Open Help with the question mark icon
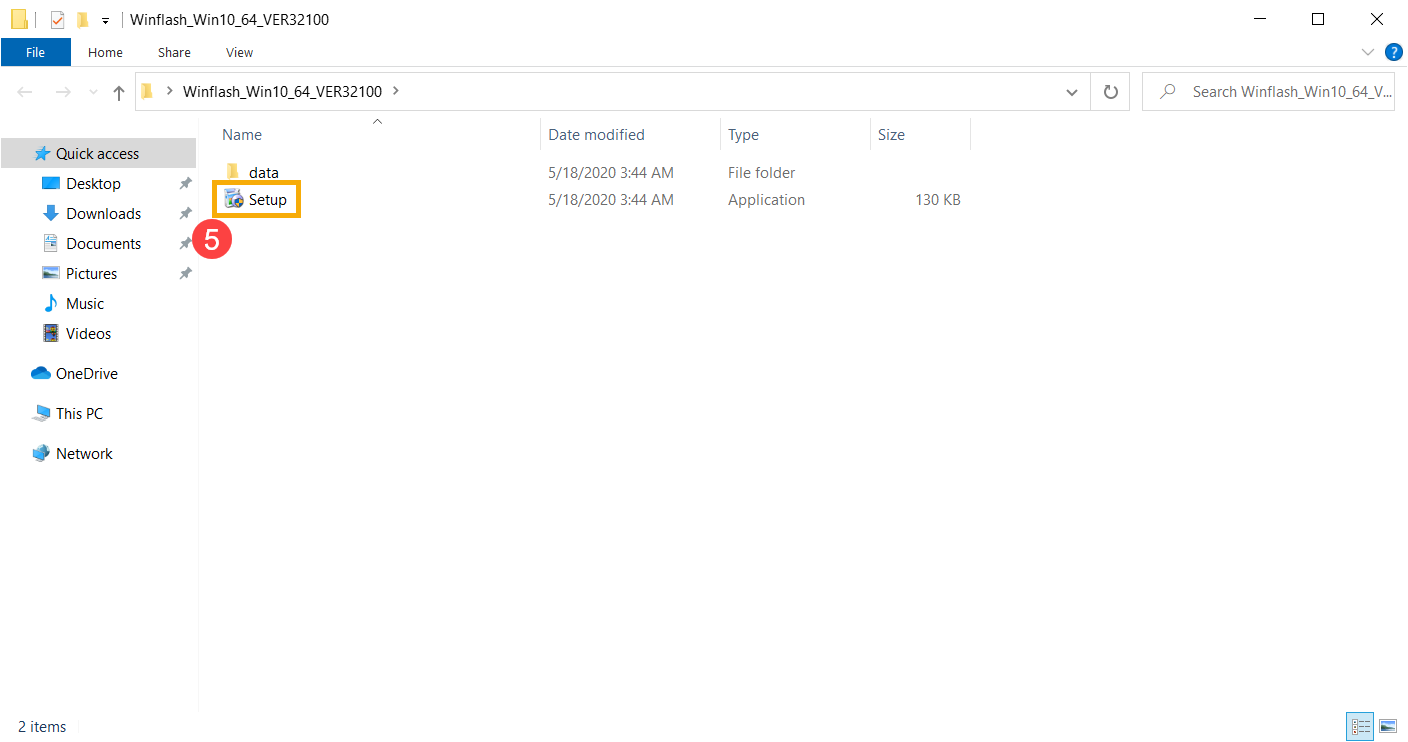This screenshot has width=1408, height=742. coord(1393,52)
